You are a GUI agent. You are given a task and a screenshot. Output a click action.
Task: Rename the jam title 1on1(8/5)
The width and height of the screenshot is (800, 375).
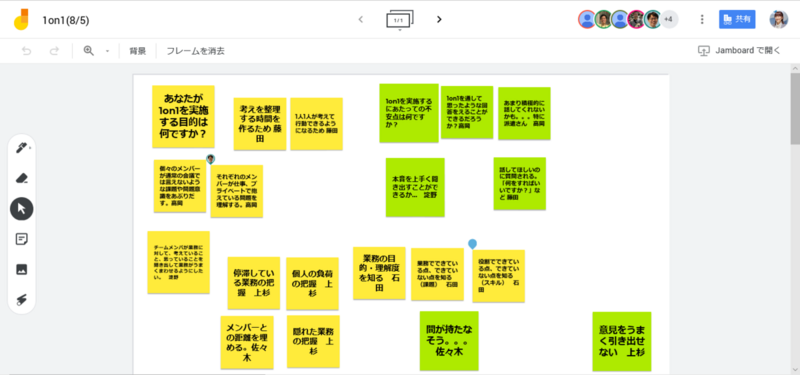point(66,20)
